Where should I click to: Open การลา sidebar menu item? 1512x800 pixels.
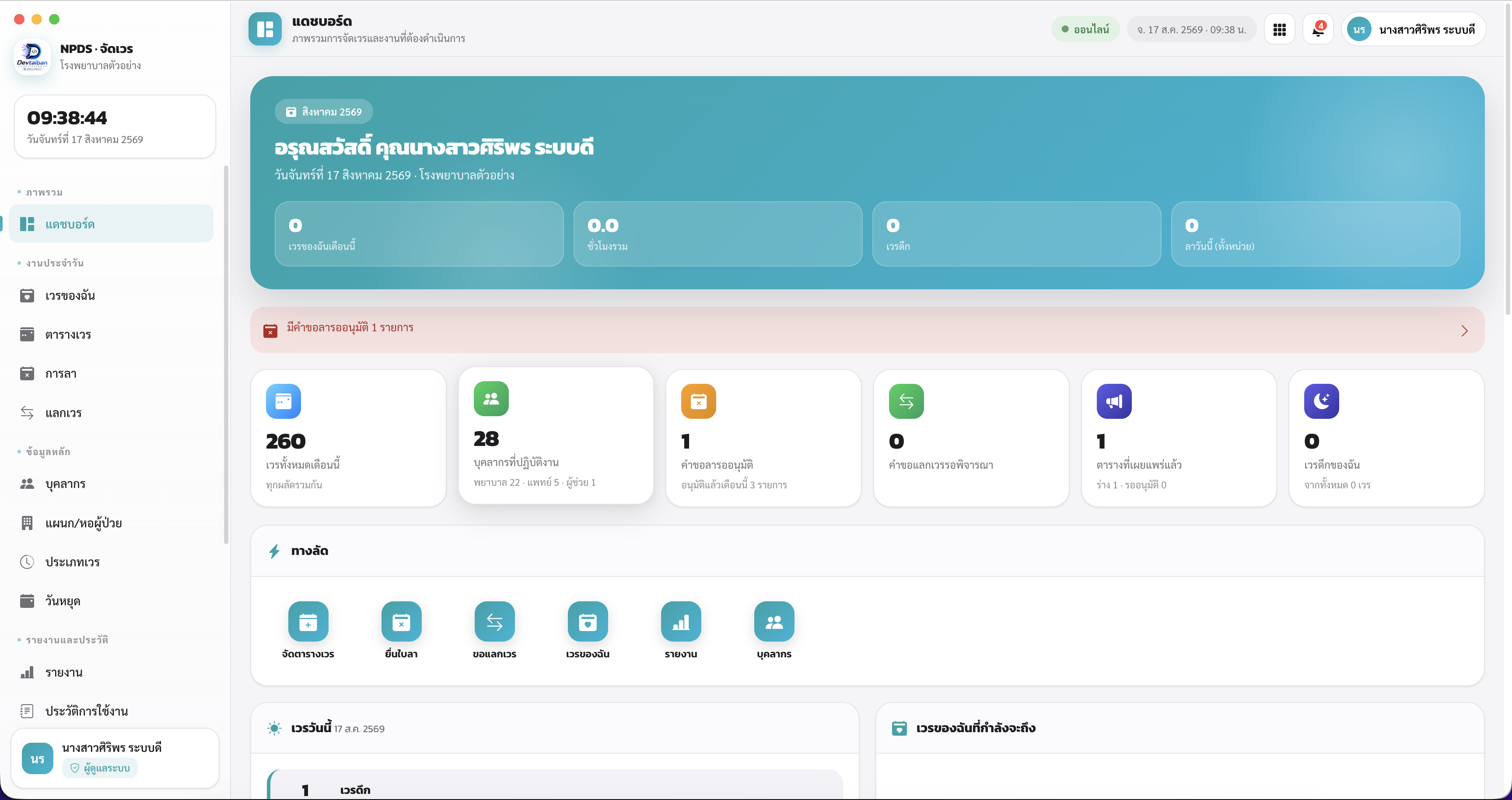pyautogui.click(x=111, y=373)
